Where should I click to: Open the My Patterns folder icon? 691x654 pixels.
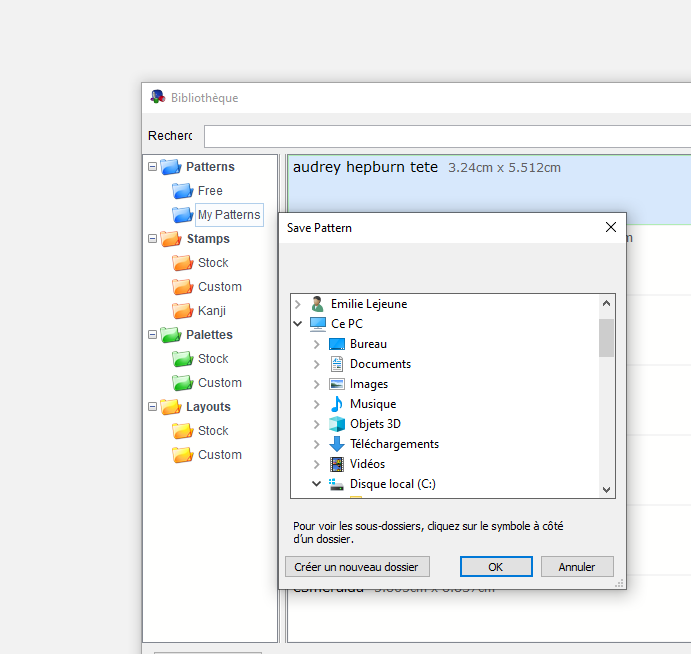[182, 215]
